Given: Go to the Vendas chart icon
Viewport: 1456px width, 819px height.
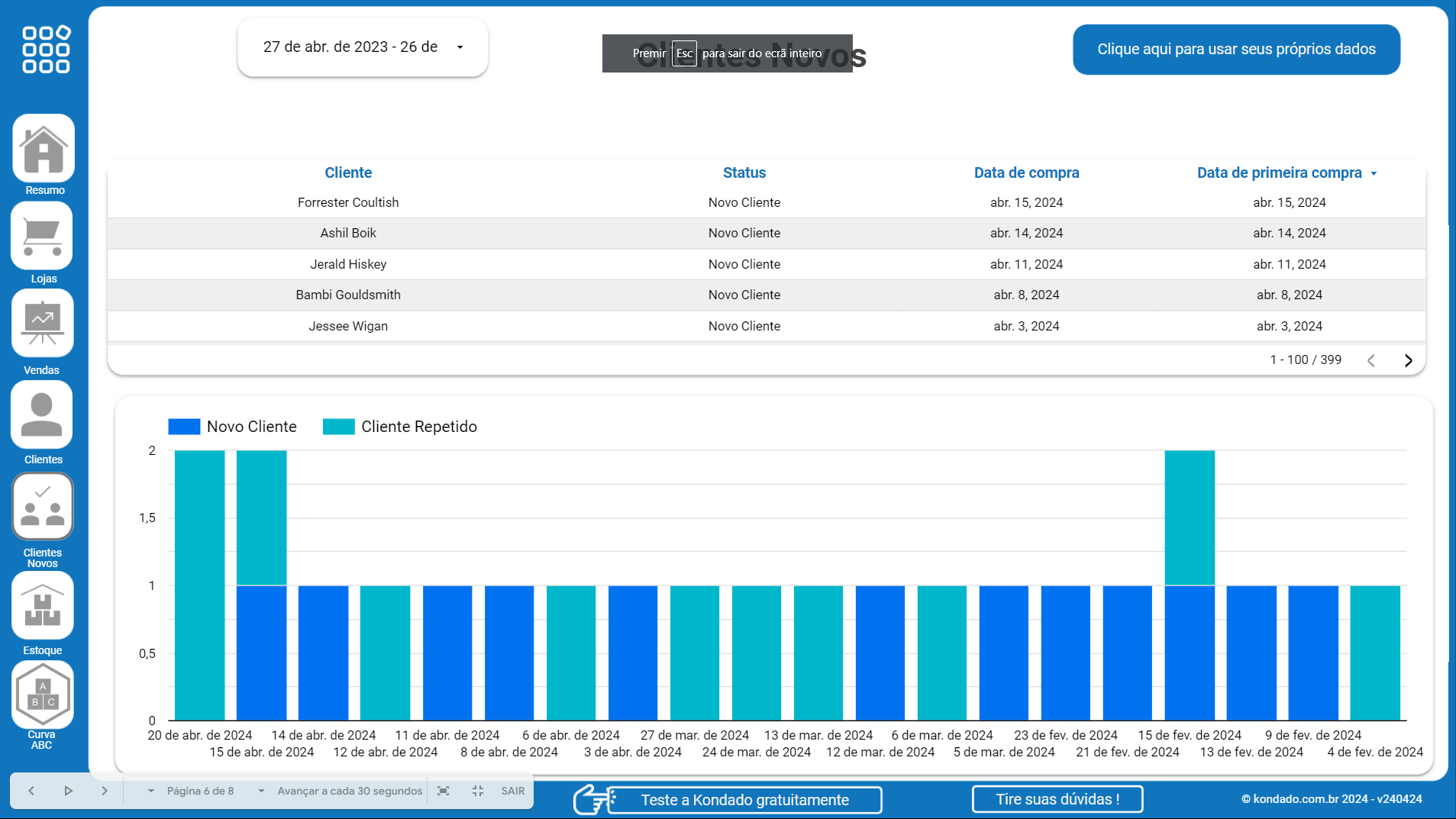Looking at the screenshot, I should 42,324.
